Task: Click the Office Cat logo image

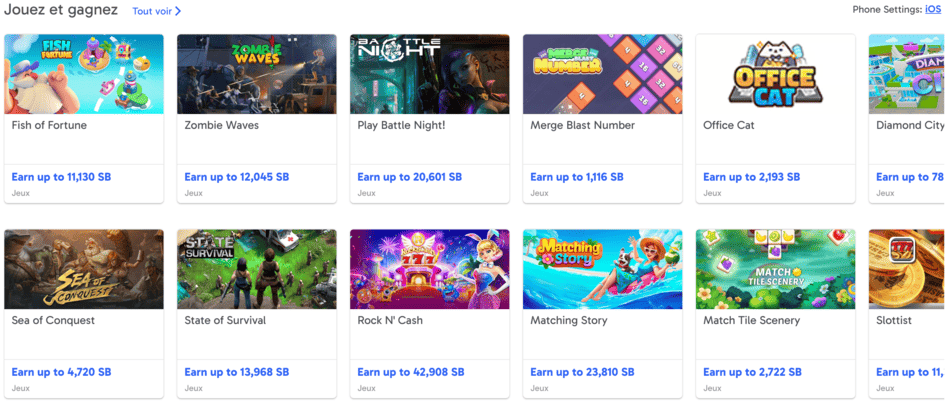Action: click(x=776, y=74)
